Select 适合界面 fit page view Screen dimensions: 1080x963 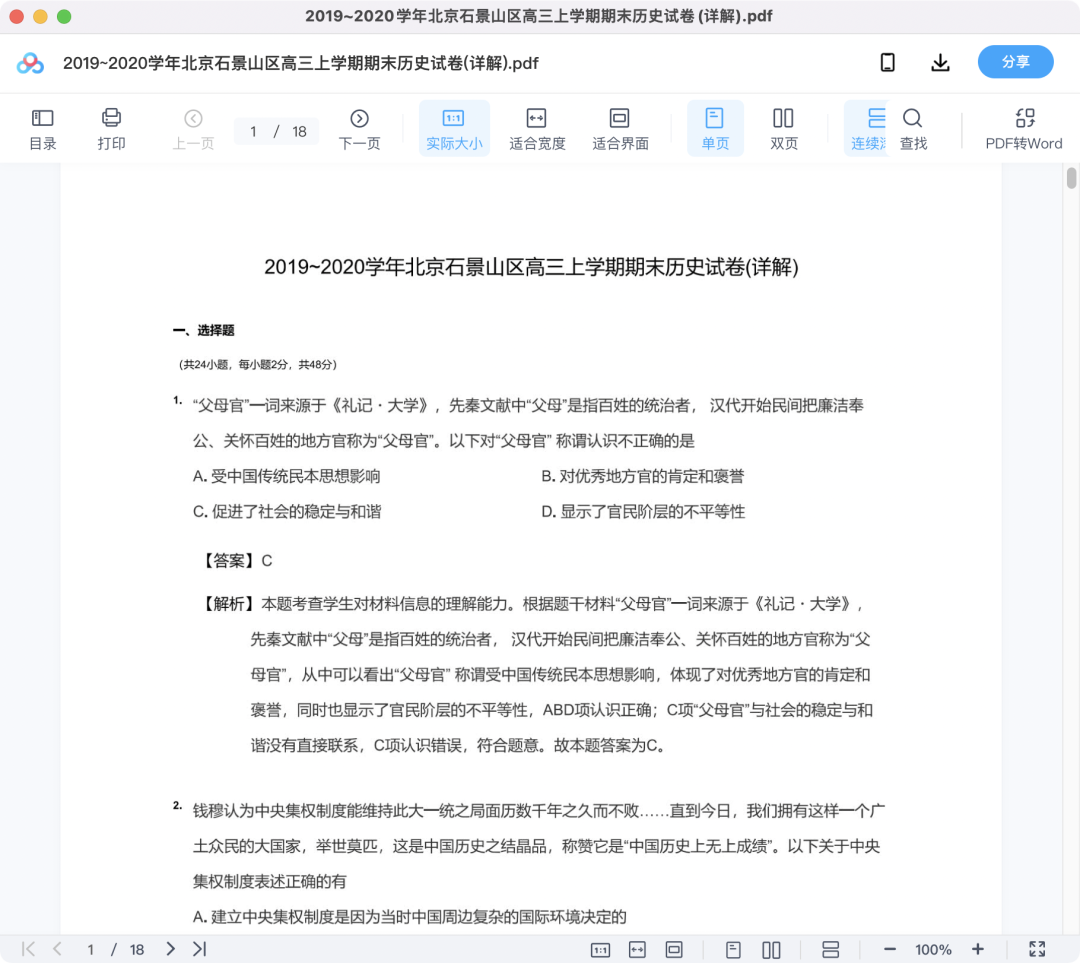tap(620, 129)
